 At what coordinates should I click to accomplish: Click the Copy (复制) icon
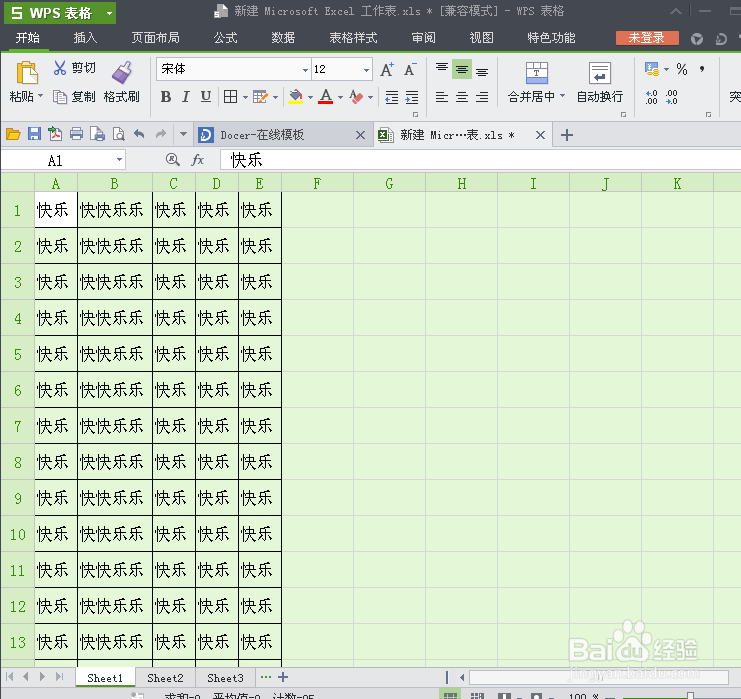(x=60, y=97)
